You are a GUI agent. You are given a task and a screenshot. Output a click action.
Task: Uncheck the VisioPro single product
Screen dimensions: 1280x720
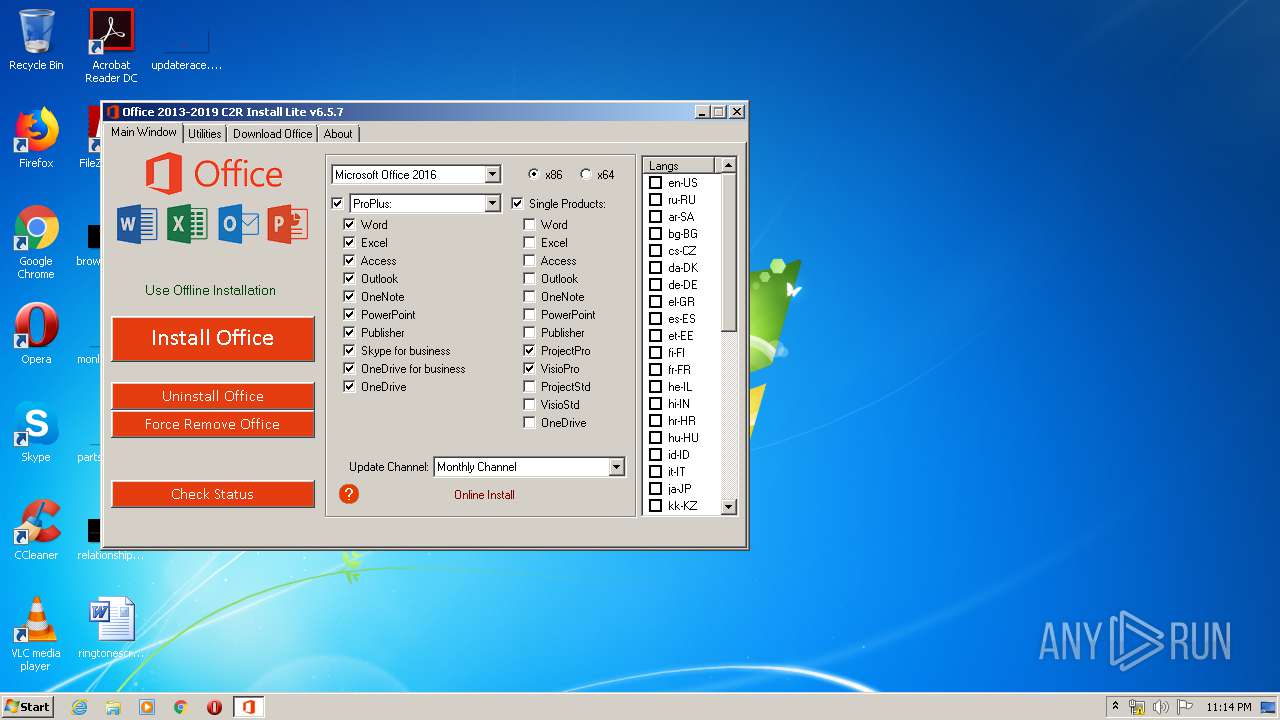(x=529, y=368)
